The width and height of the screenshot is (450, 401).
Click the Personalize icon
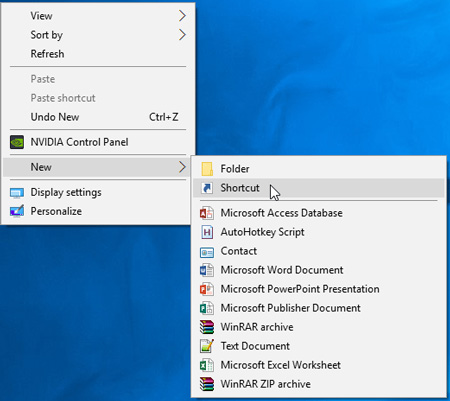point(17,211)
